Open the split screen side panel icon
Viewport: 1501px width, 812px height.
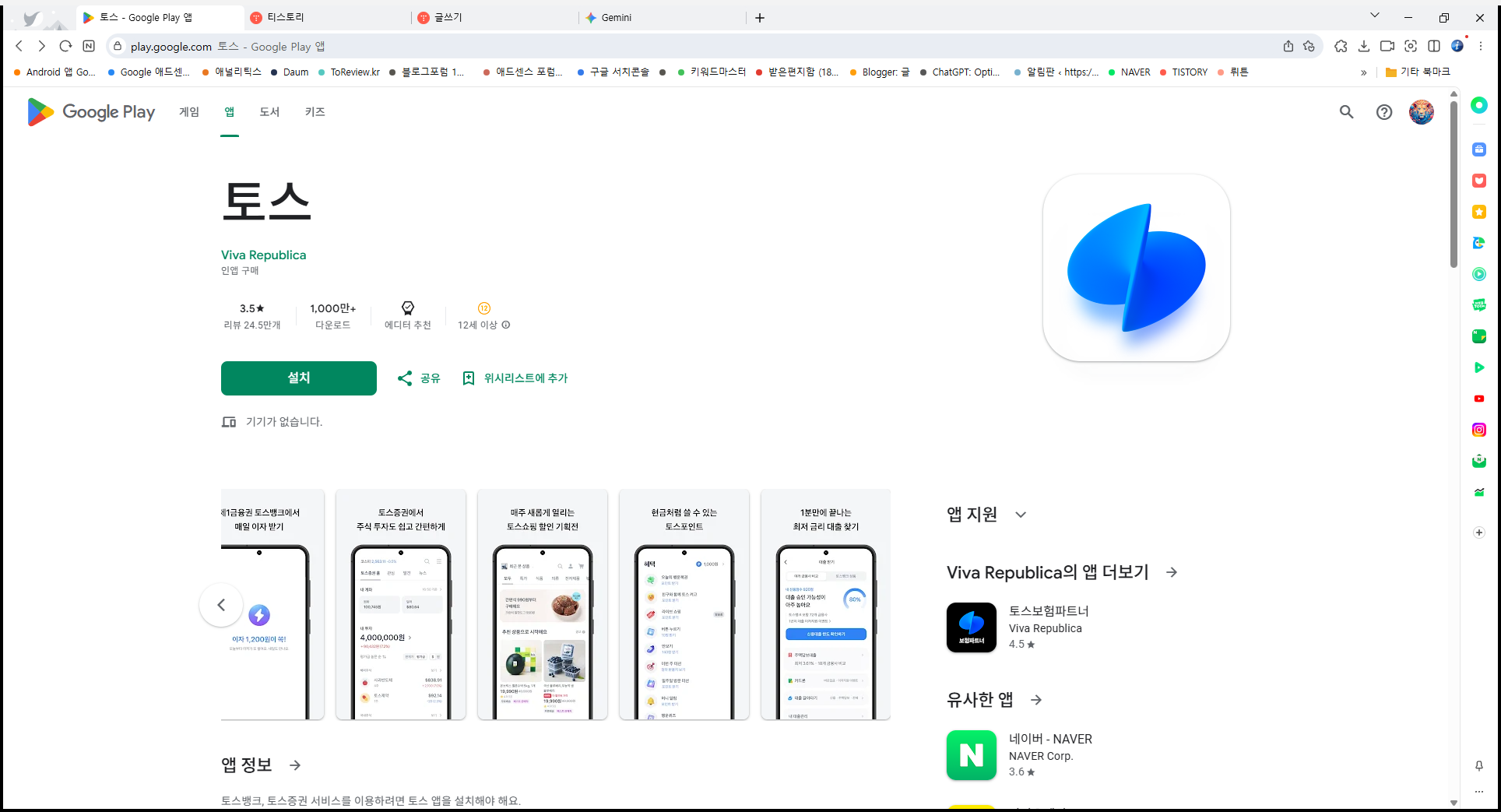point(1435,46)
